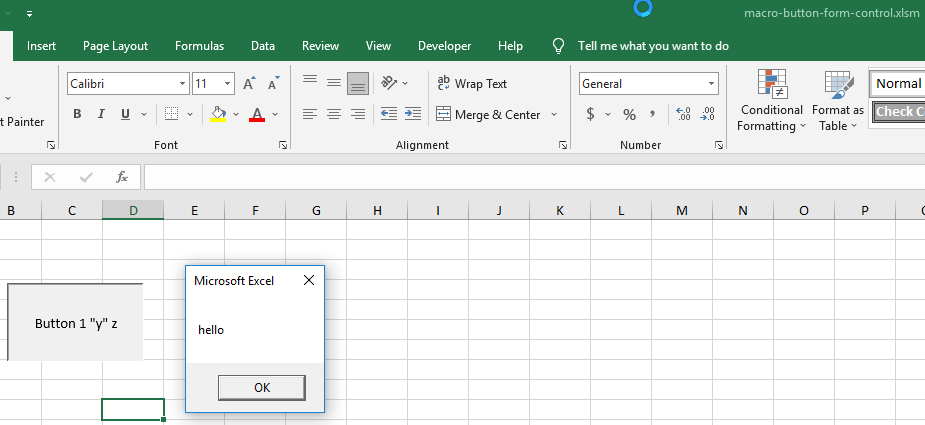The image size is (925, 425).
Task: Select the Normal cell style
Action: pyautogui.click(x=898, y=83)
